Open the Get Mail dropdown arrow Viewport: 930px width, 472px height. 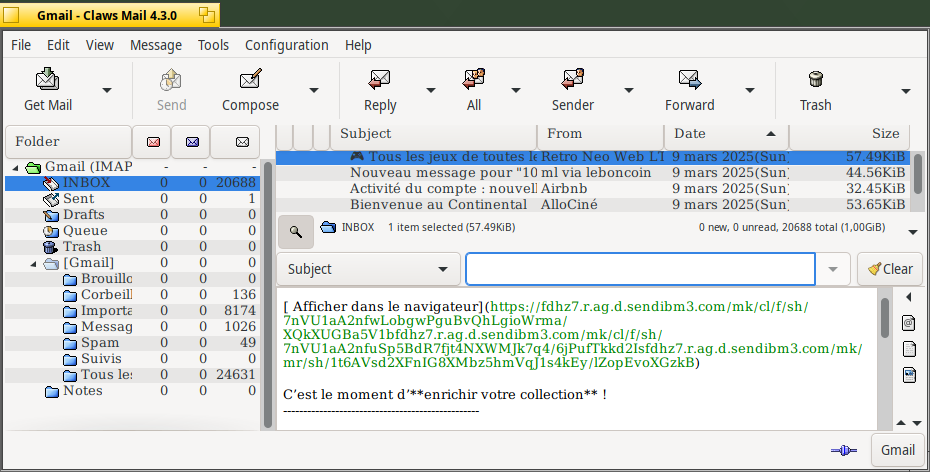point(107,90)
